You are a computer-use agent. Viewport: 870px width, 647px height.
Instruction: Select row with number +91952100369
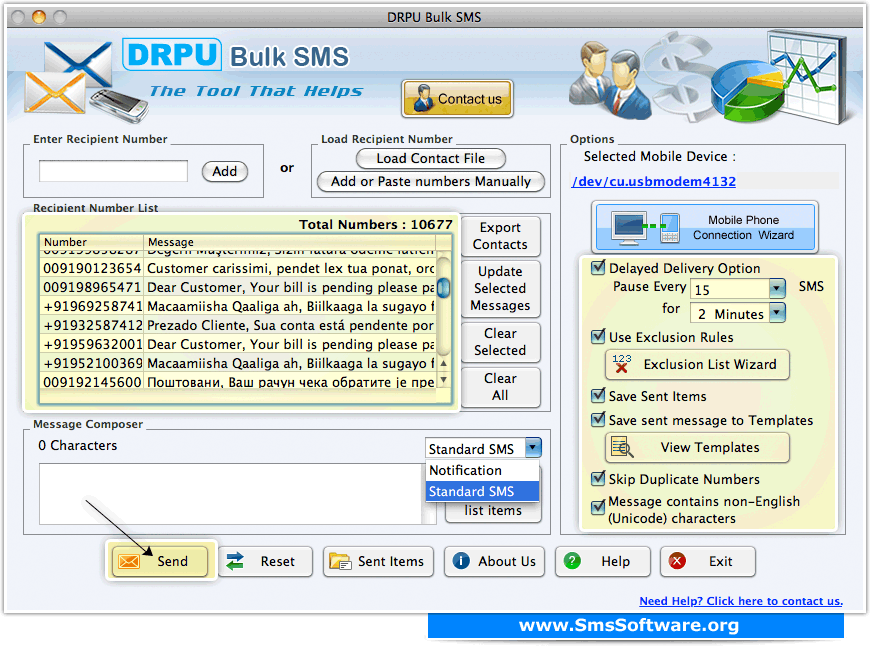tap(239, 363)
